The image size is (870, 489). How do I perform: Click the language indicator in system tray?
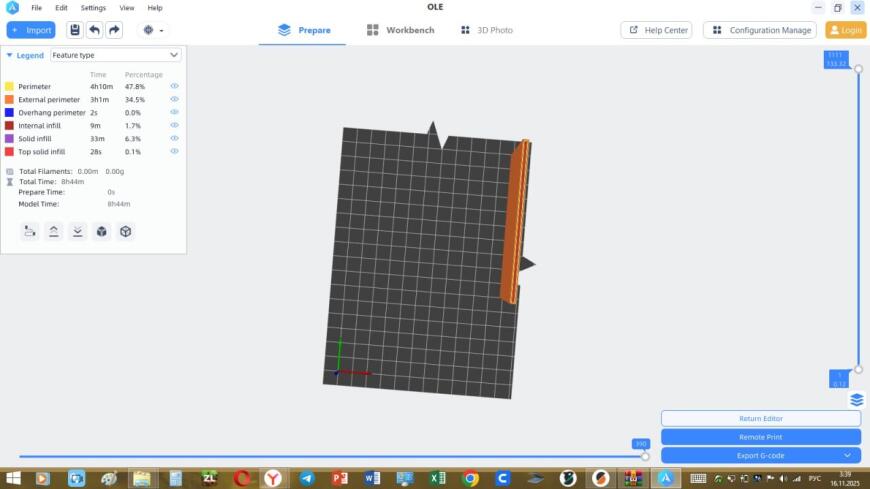pyautogui.click(x=815, y=478)
